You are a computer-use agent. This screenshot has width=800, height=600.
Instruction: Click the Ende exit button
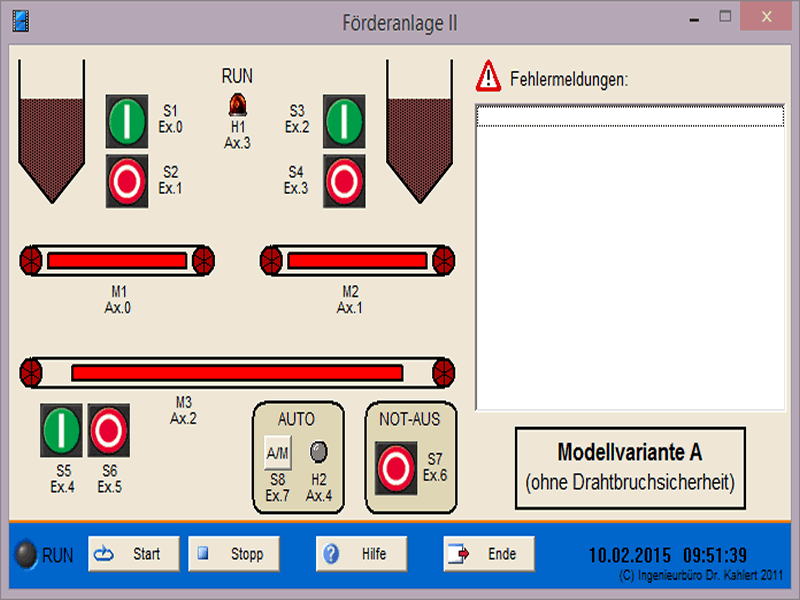[489, 554]
